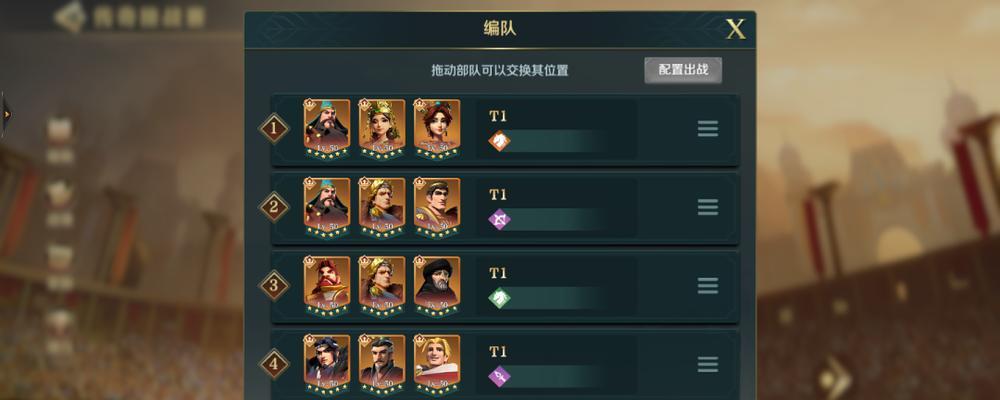Select the blonde hero portrait in squad 4
Image resolution: width=1000 pixels, height=400 pixels.
click(437, 365)
